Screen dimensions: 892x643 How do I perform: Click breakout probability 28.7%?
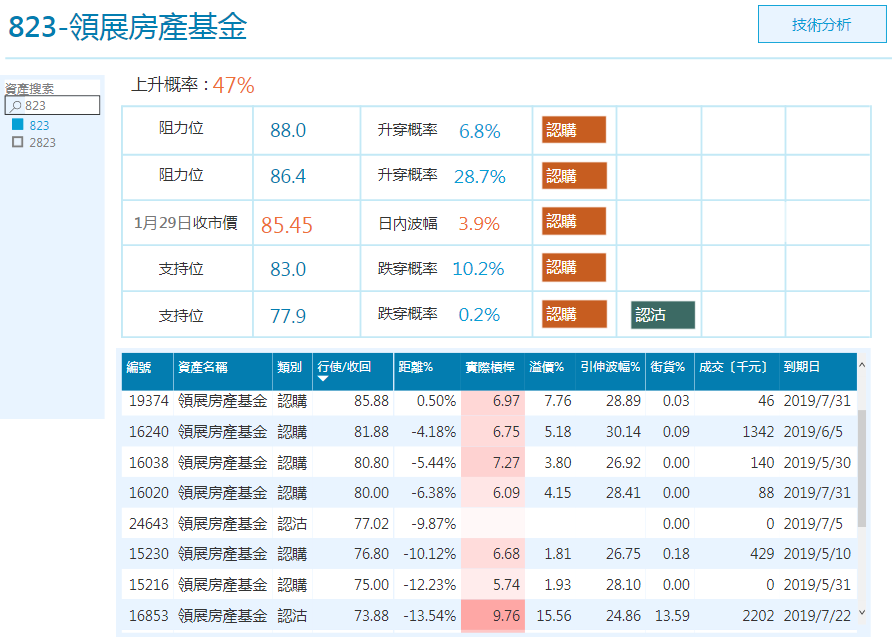coord(480,177)
